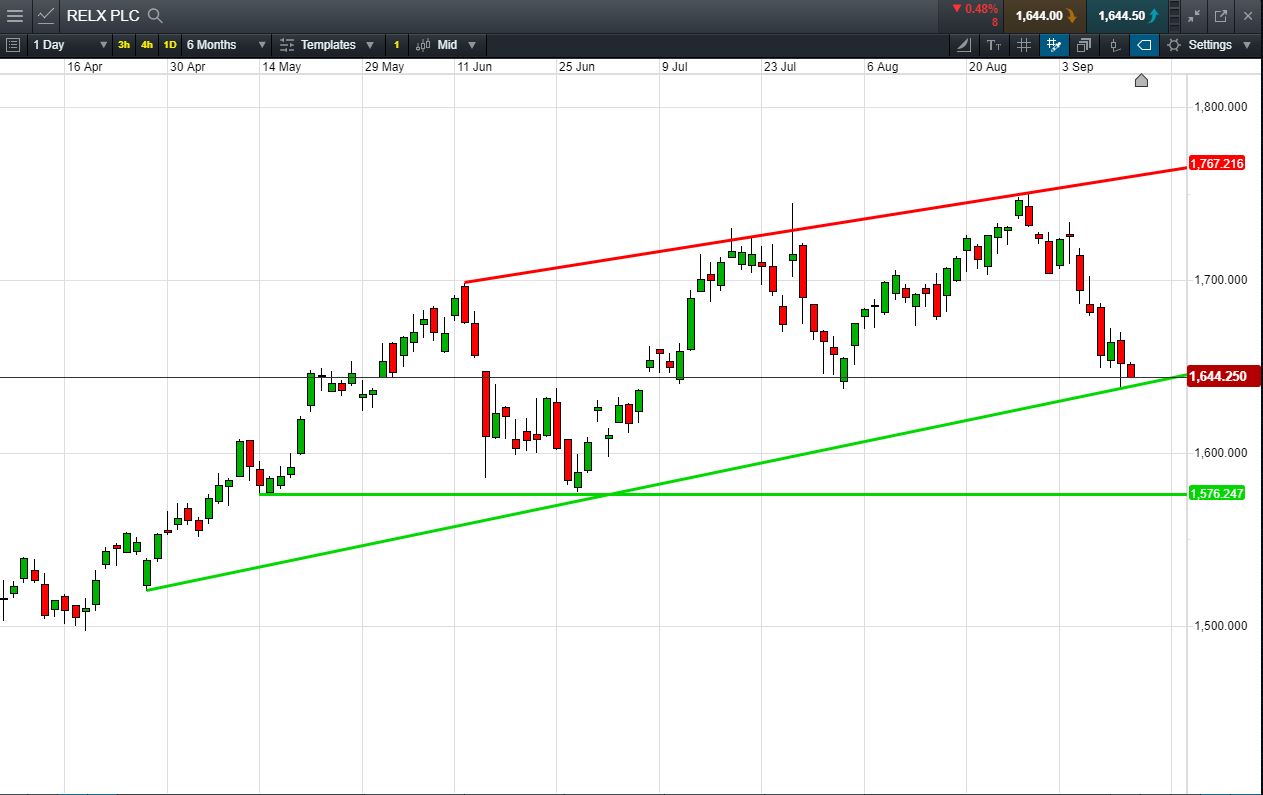Open the list panel icon
The height and width of the screenshot is (795, 1263).
click(13, 45)
